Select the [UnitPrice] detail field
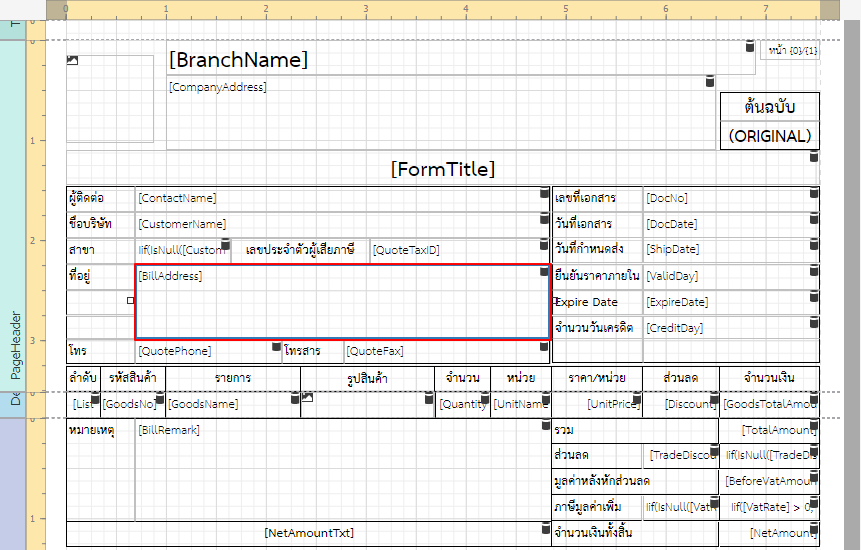The height and width of the screenshot is (550, 861). click(x=597, y=405)
